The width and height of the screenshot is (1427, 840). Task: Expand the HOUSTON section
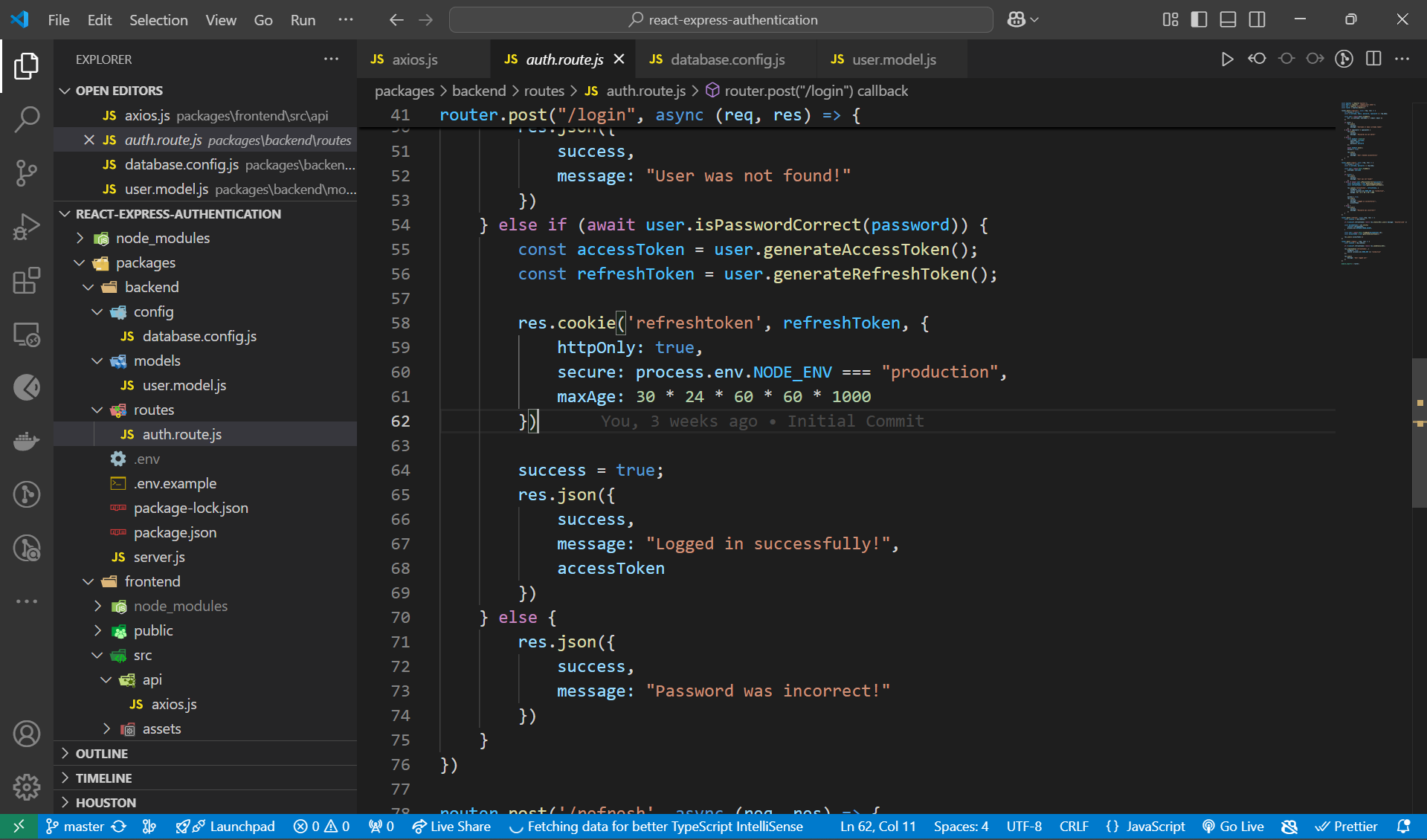(205, 803)
